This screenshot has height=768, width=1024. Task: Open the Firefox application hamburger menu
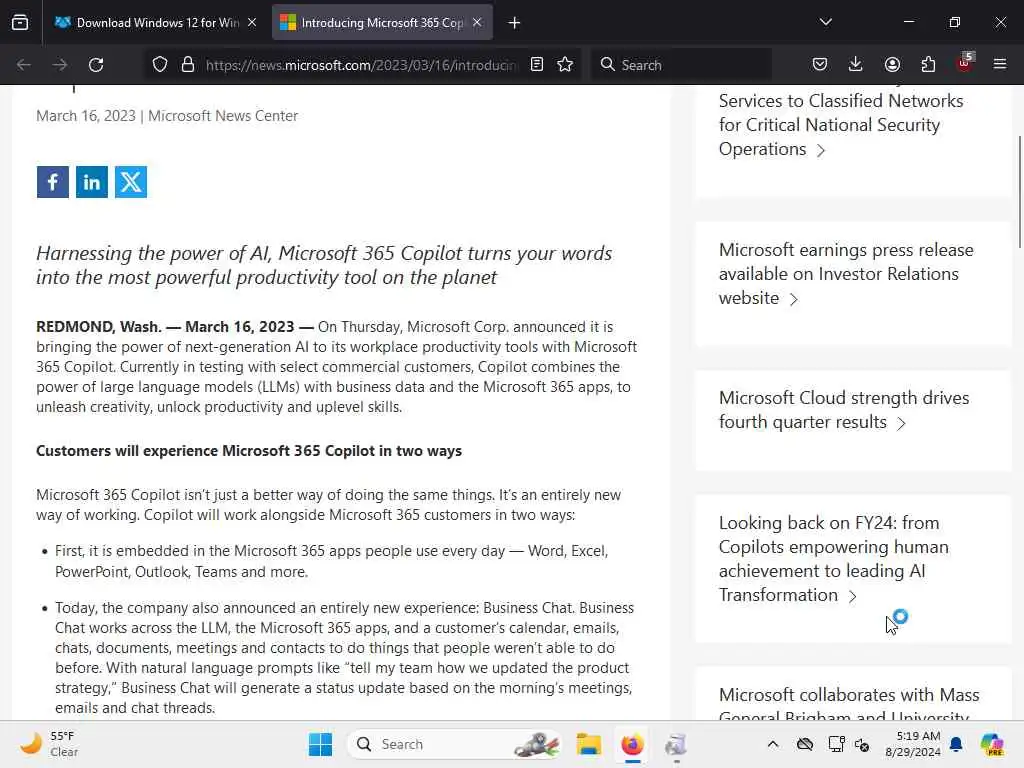pos(1000,65)
